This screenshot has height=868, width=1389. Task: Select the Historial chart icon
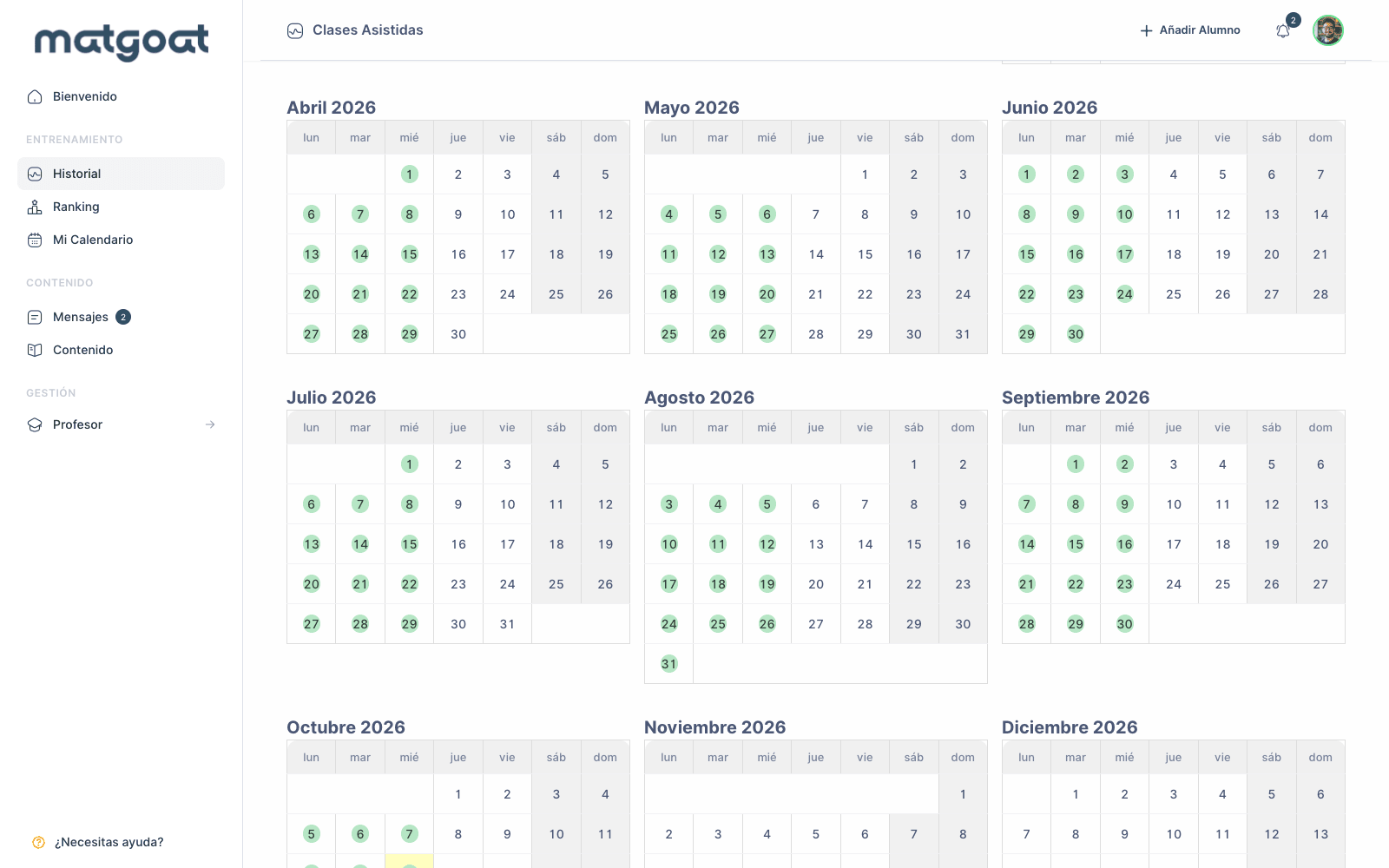(x=35, y=174)
